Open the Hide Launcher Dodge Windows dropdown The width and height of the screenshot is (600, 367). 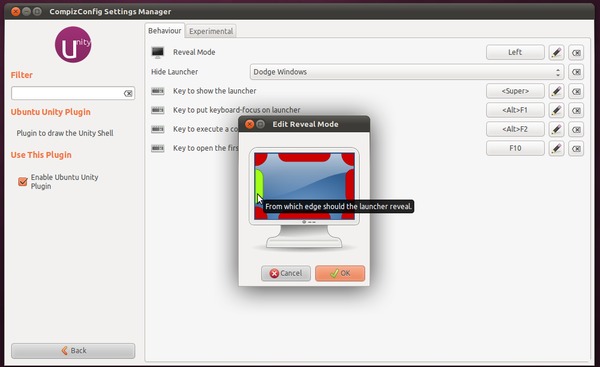tap(407, 72)
